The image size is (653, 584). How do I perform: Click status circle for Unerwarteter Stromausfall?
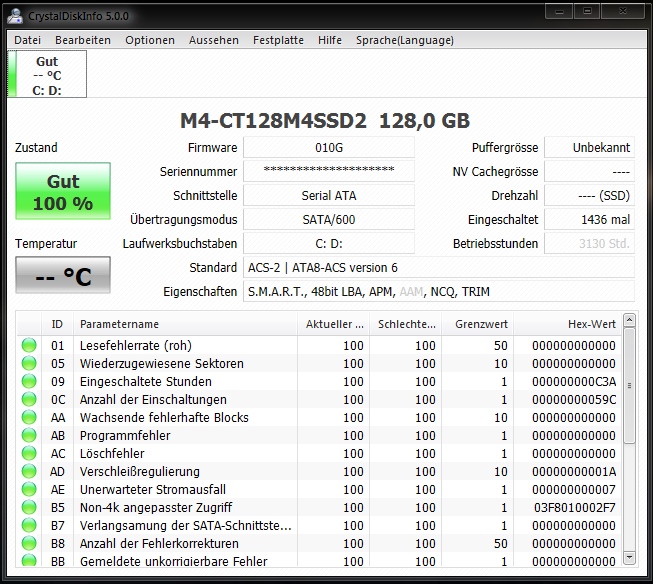click(29, 489)
